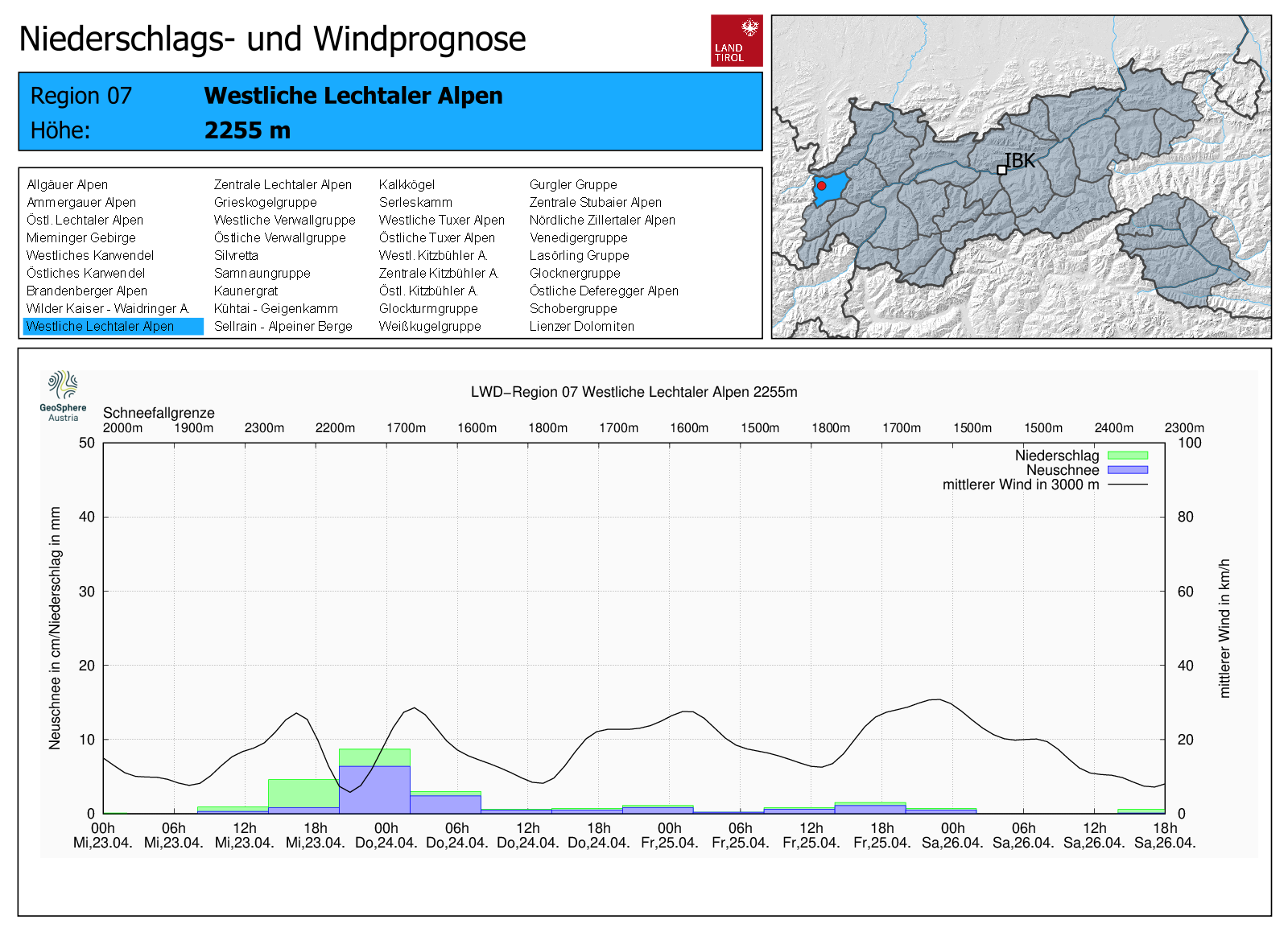
Task: Go to the Glocknergruppe region
Action: point(574,273)
